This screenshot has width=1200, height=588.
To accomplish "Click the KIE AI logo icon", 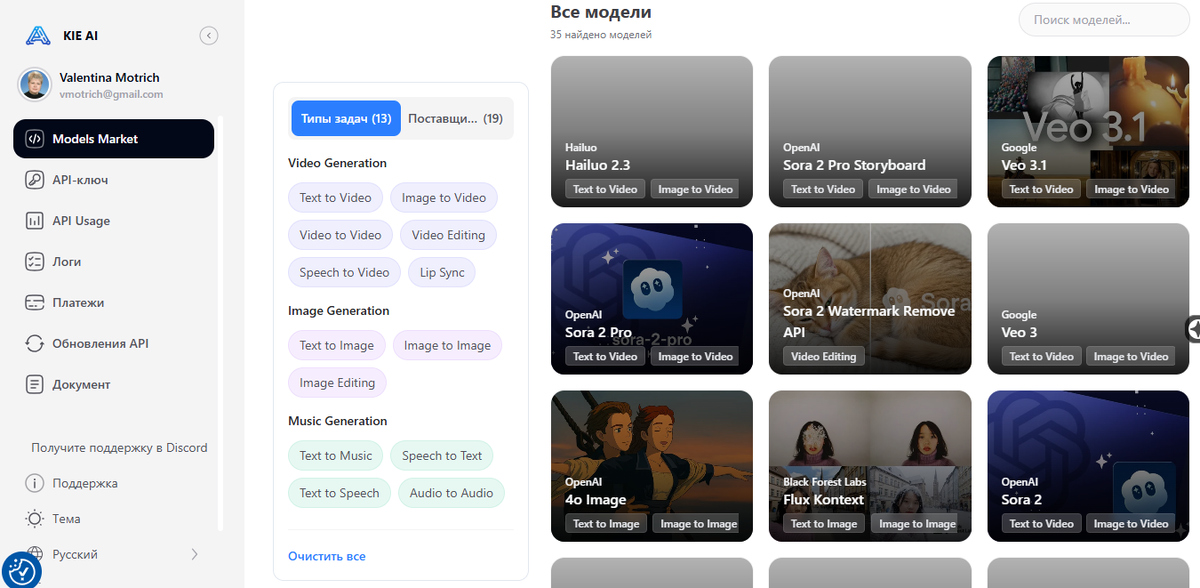I will pos(38,36).
